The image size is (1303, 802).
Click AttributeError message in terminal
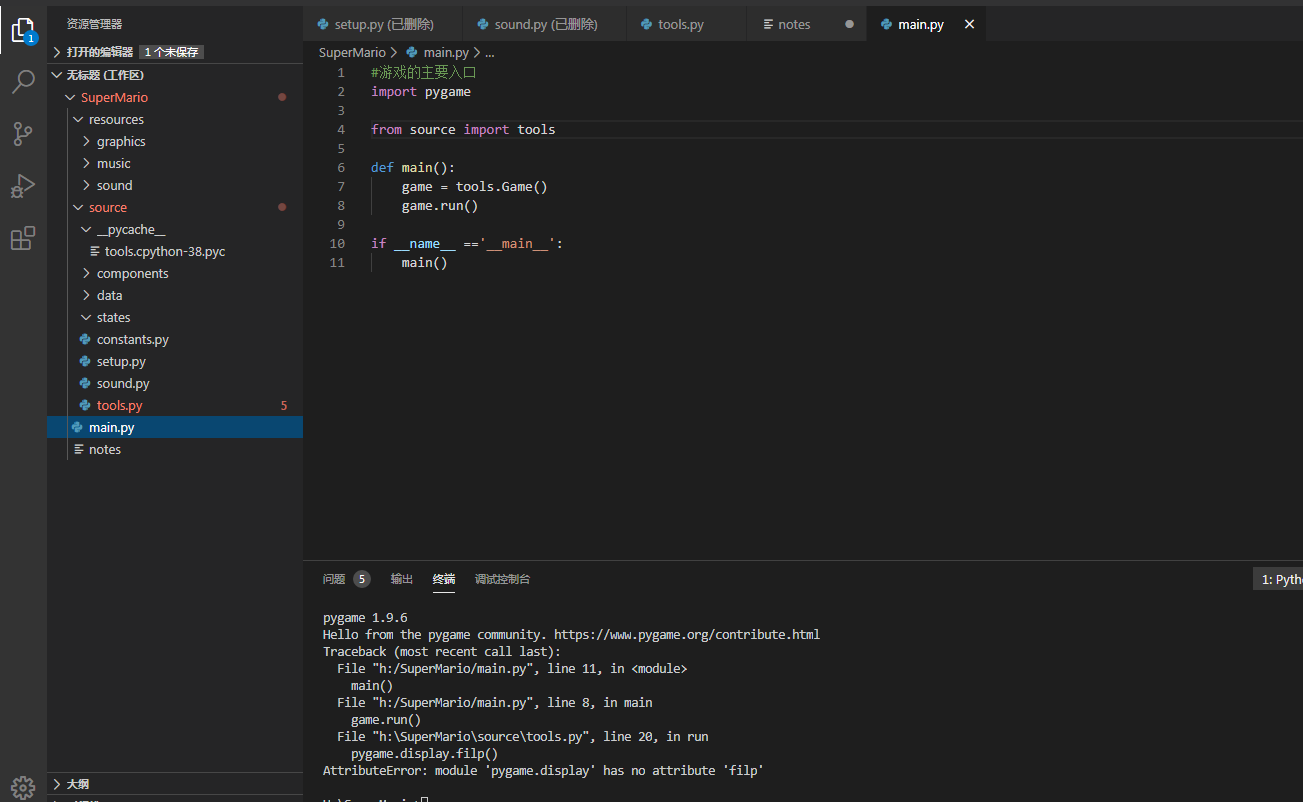click(543, 770)
